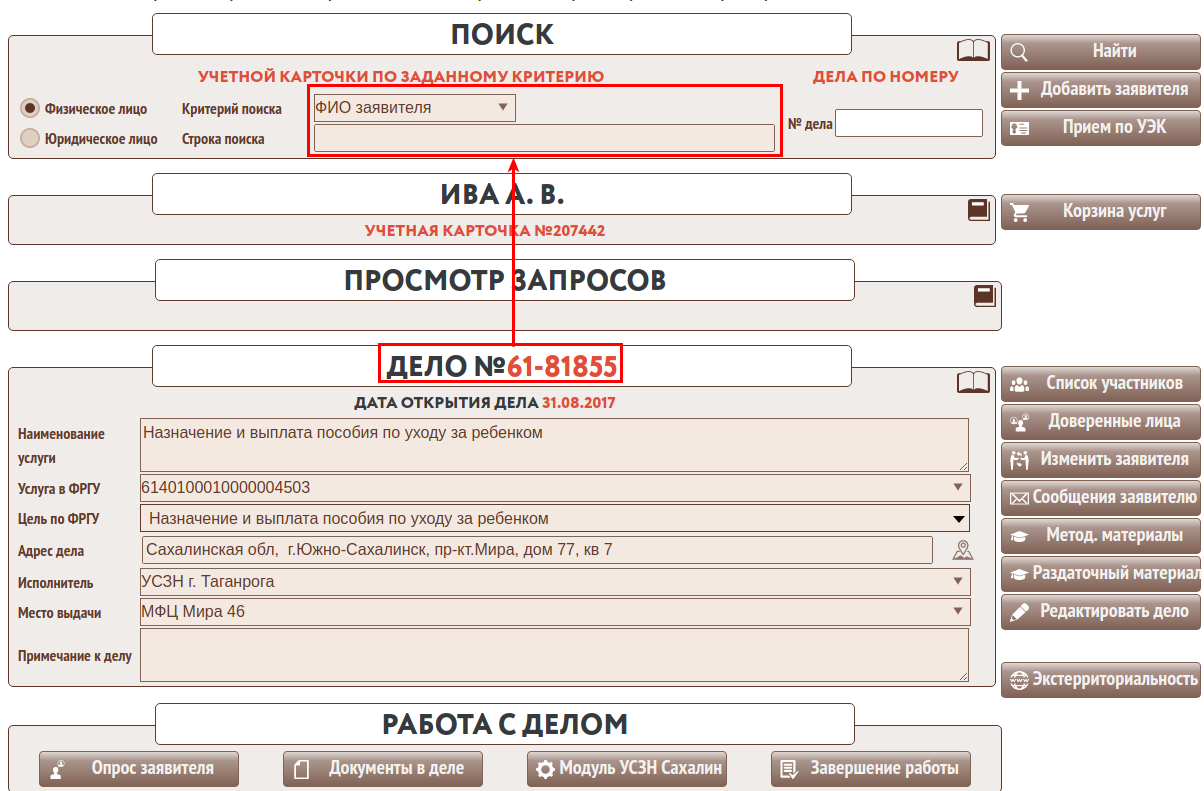Select Юридическое лицо radio button
1204x791 pixels.
[x=30, y=138]
